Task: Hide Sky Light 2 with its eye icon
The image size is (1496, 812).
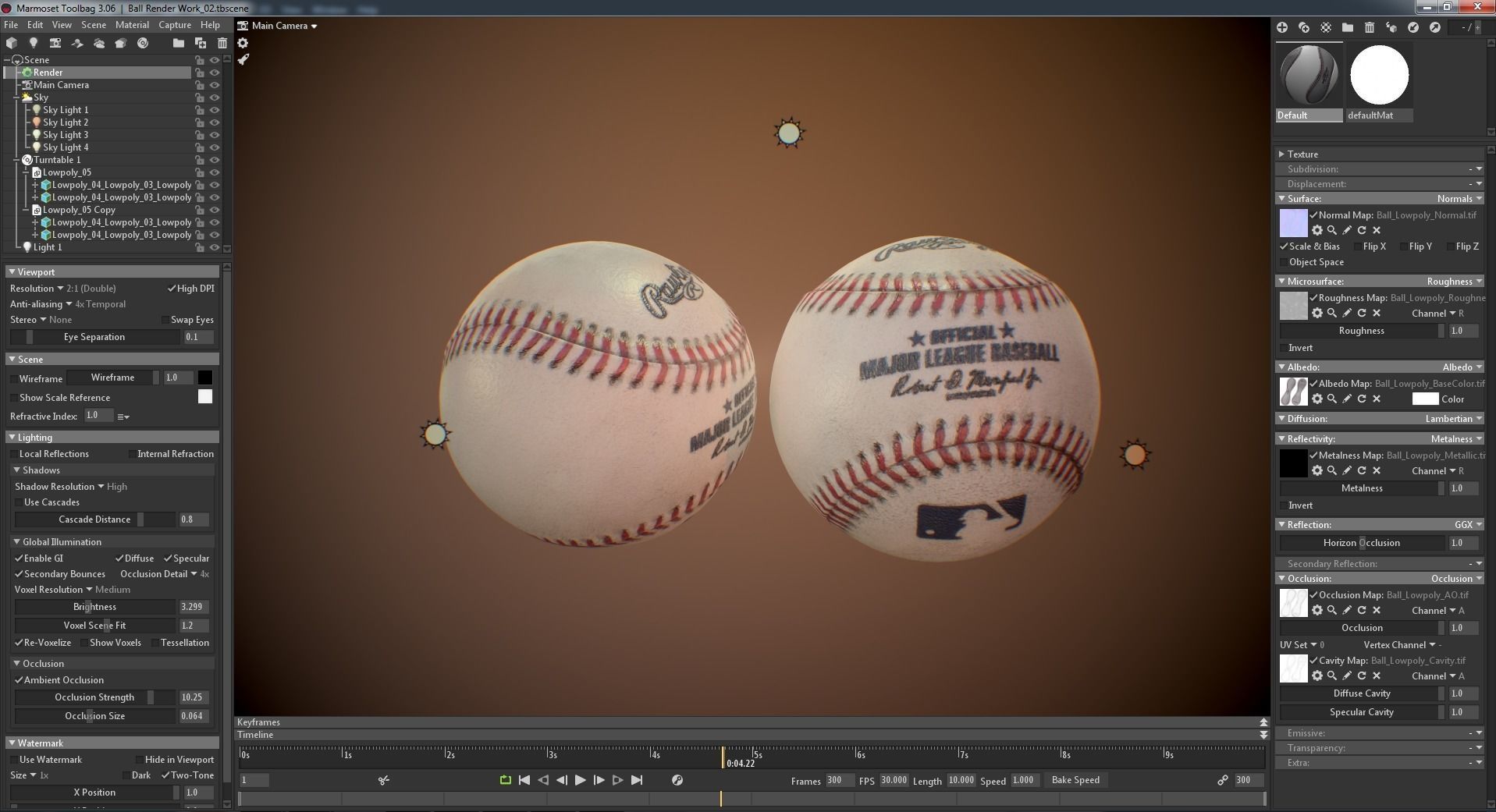Action: [215, 122]
